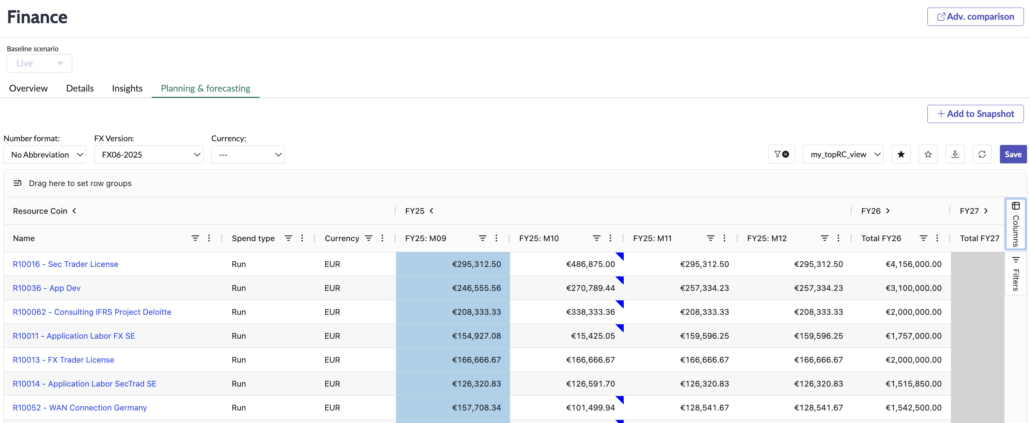Click filter icon on FY25: M09 column
The width and height of the screenshot is (1030, 423).
point(482,238)
